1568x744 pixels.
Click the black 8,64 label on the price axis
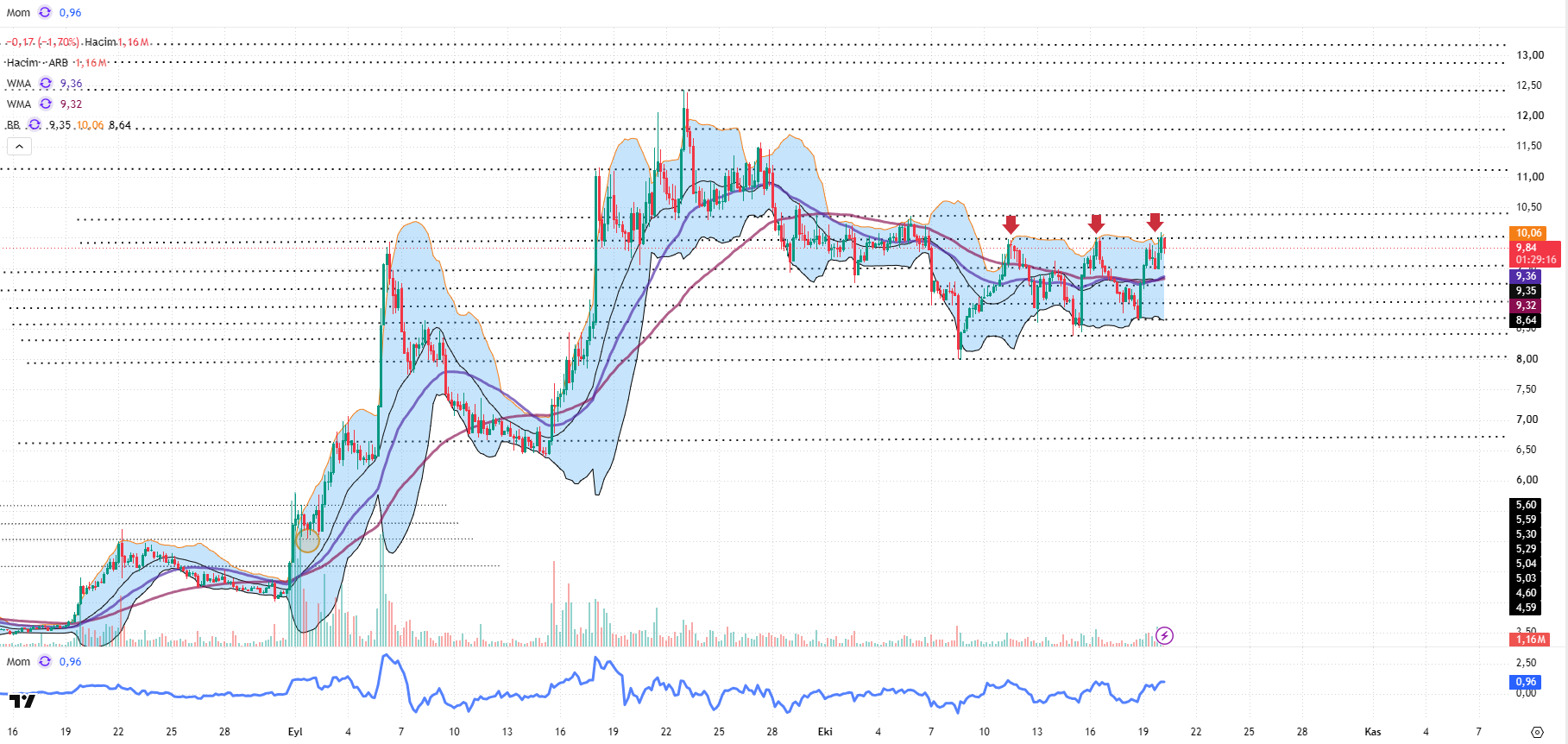click(1526, 320)
